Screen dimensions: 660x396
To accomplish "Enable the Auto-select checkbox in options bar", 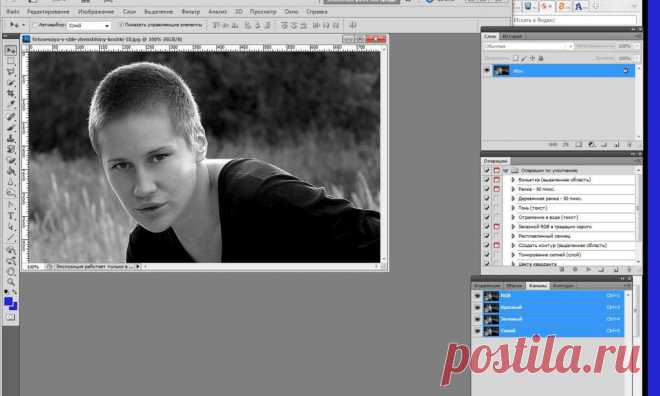I will (35, 25).
